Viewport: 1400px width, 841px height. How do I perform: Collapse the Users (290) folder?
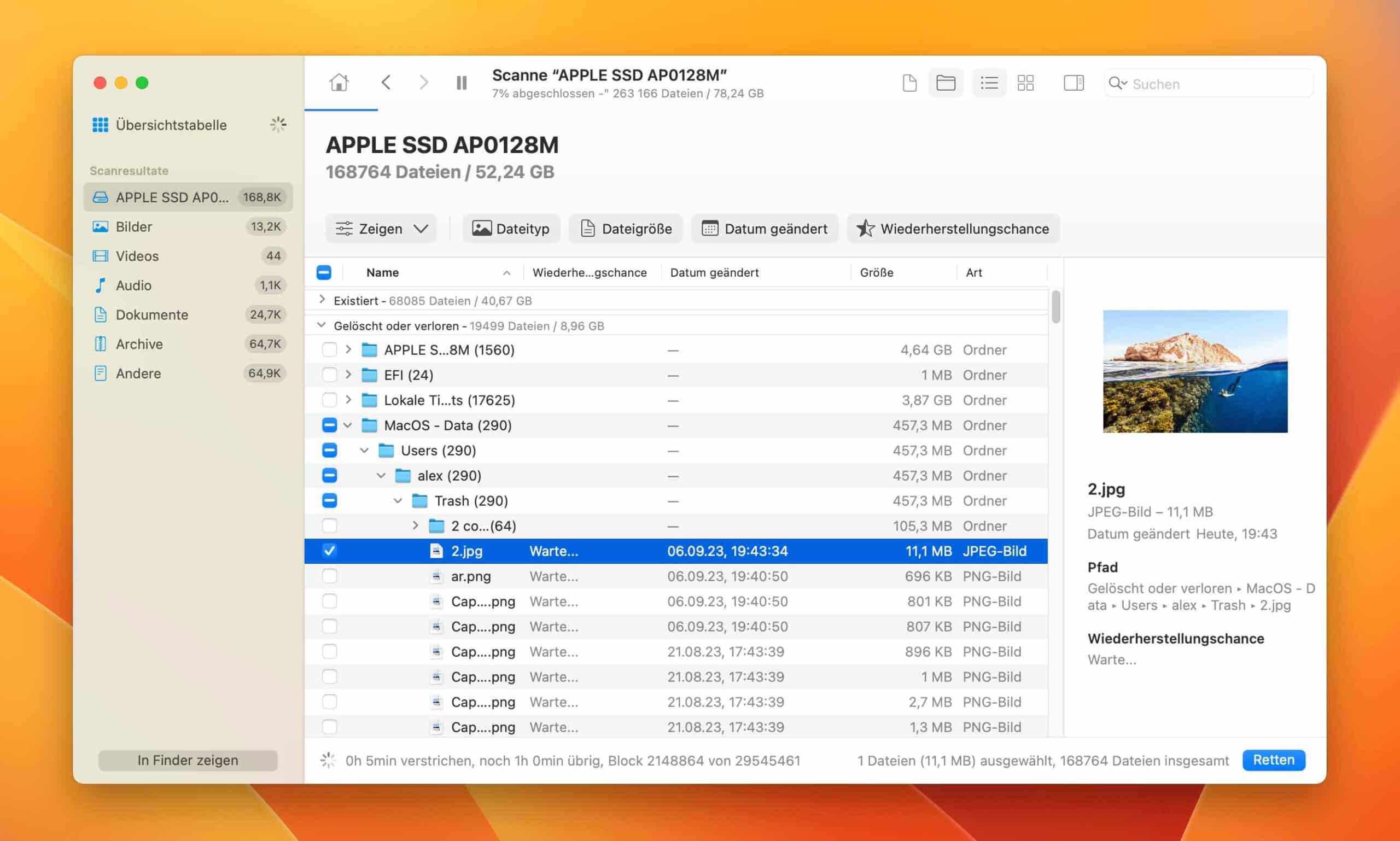click(x=364, y=450)
